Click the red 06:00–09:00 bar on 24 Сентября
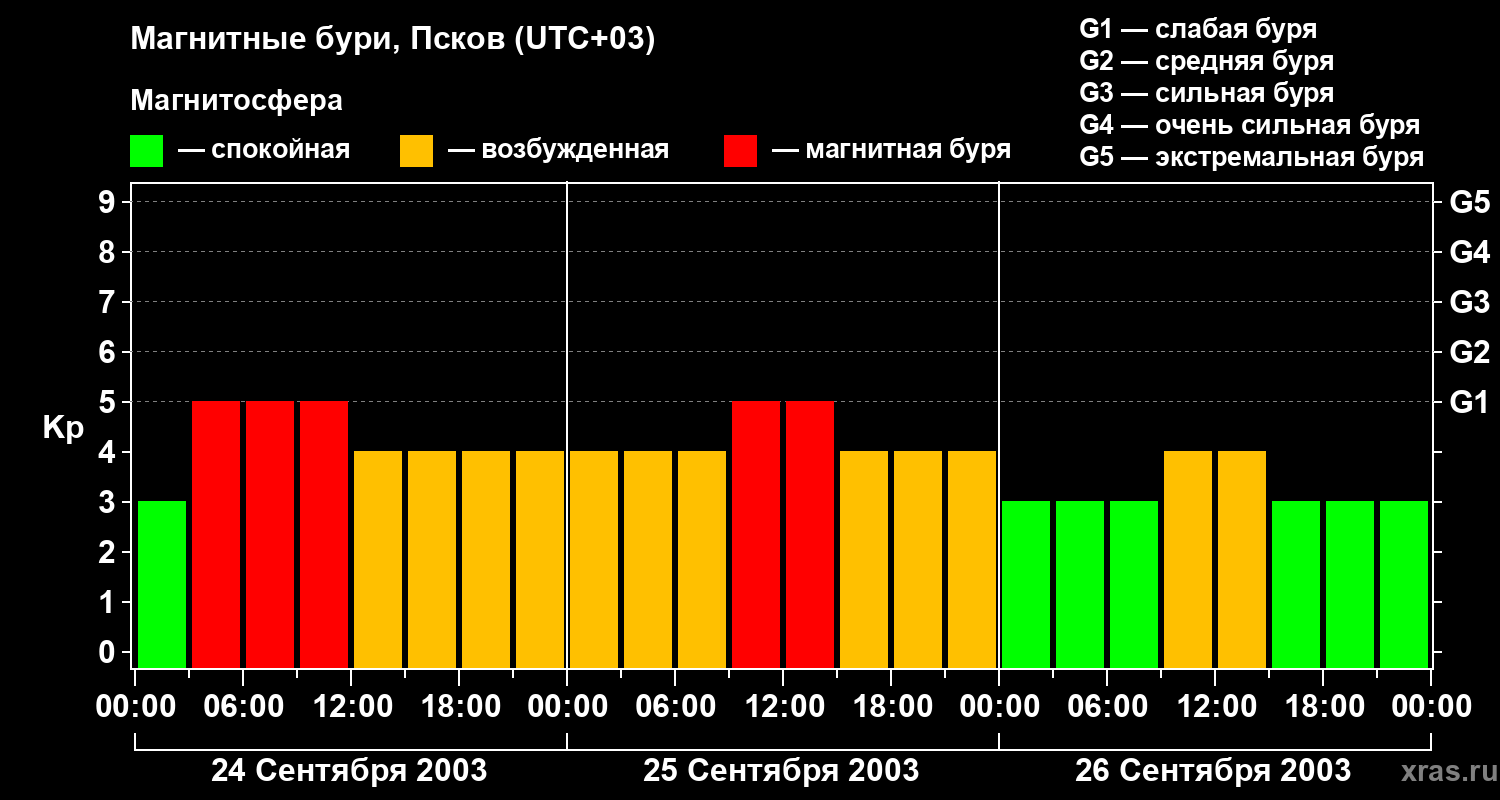This screenshot has width=1500, height=800. (x=270, y=535)
